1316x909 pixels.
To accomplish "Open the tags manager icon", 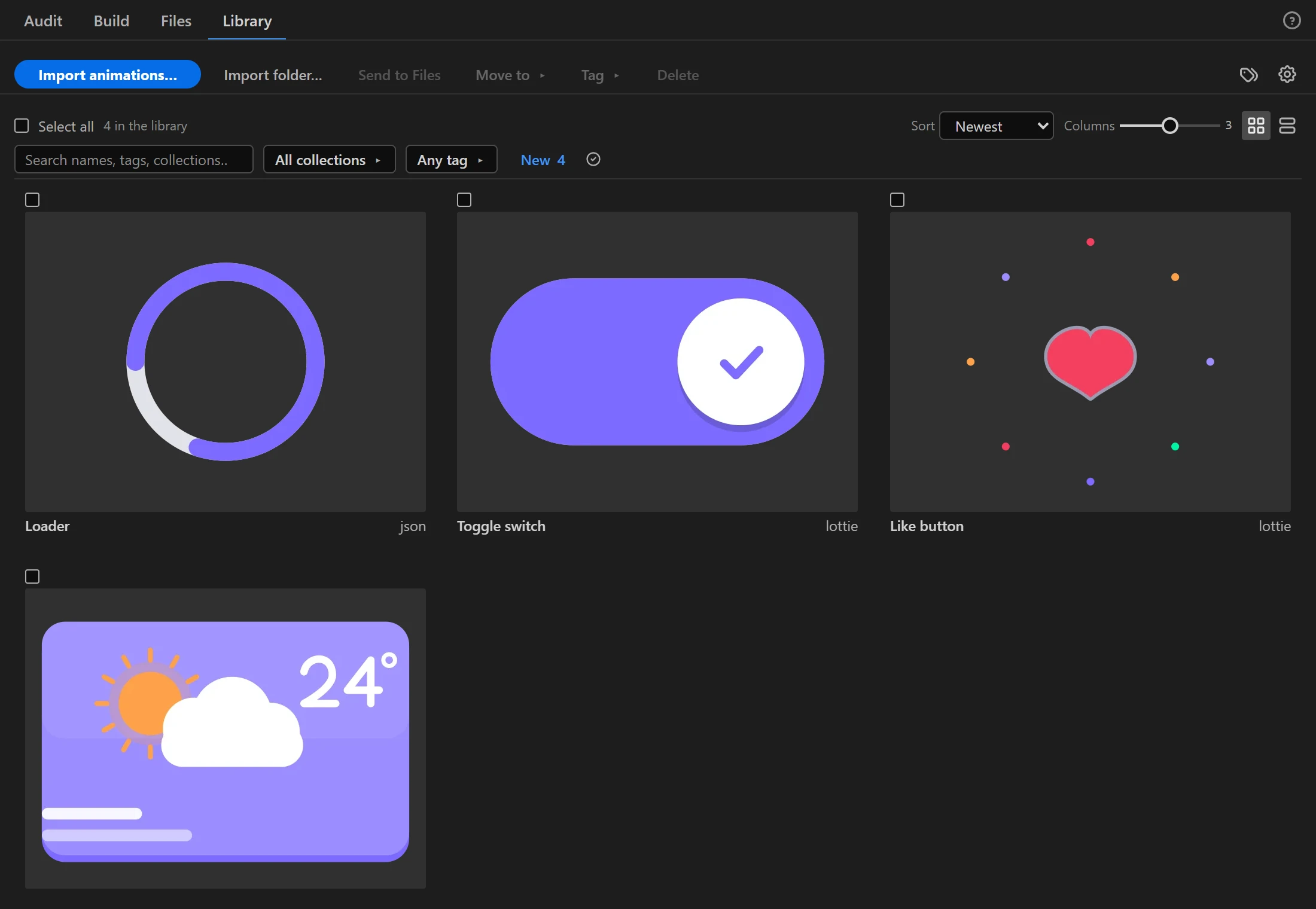I will click(x=1248, y=75).
